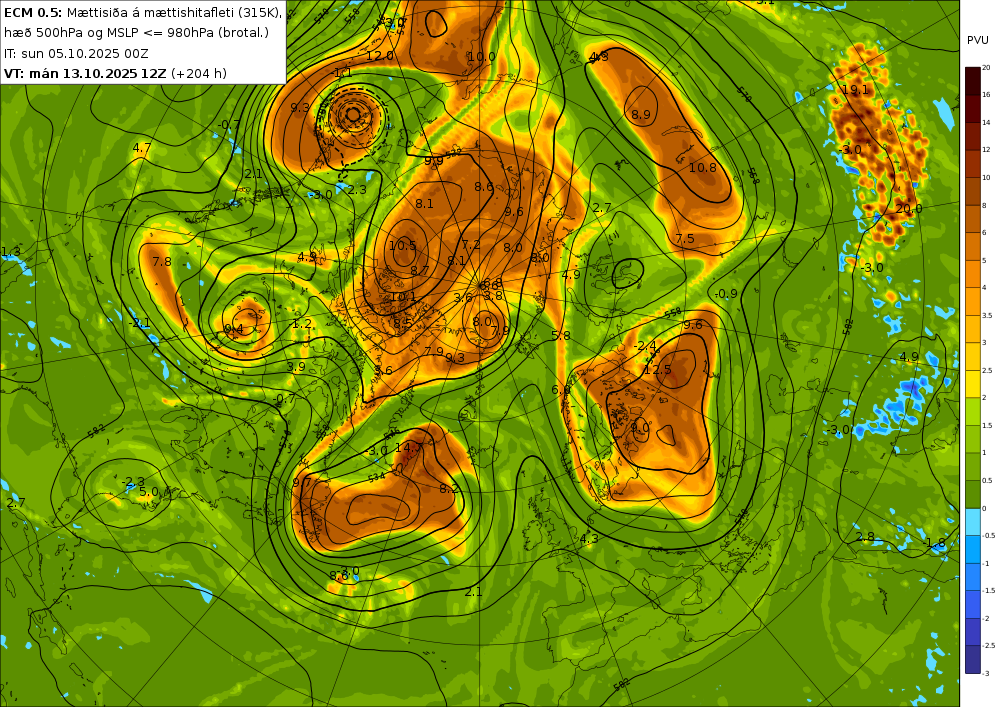Click the map value '3.9'

pyautogui.click(x=296, y=367)
